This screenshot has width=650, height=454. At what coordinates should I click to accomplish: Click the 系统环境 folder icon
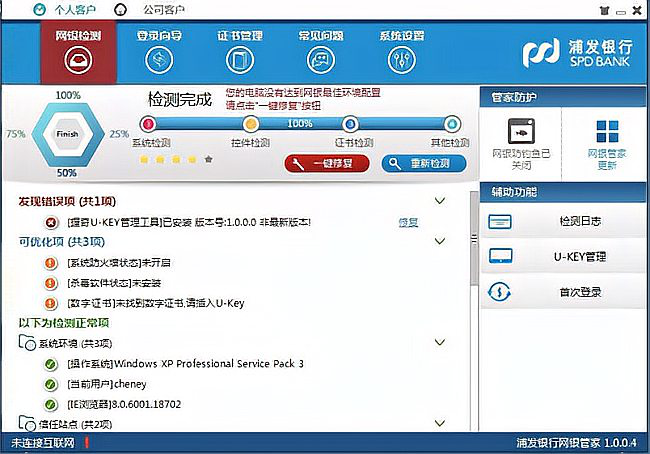pyautogui.click(x=27, y=343)
